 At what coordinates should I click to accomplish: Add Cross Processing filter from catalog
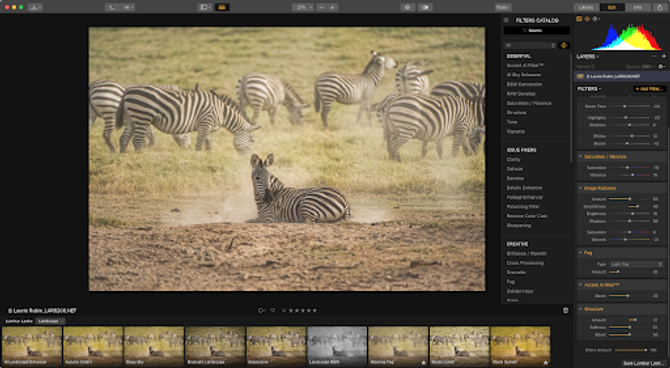(x=525, y=263)
